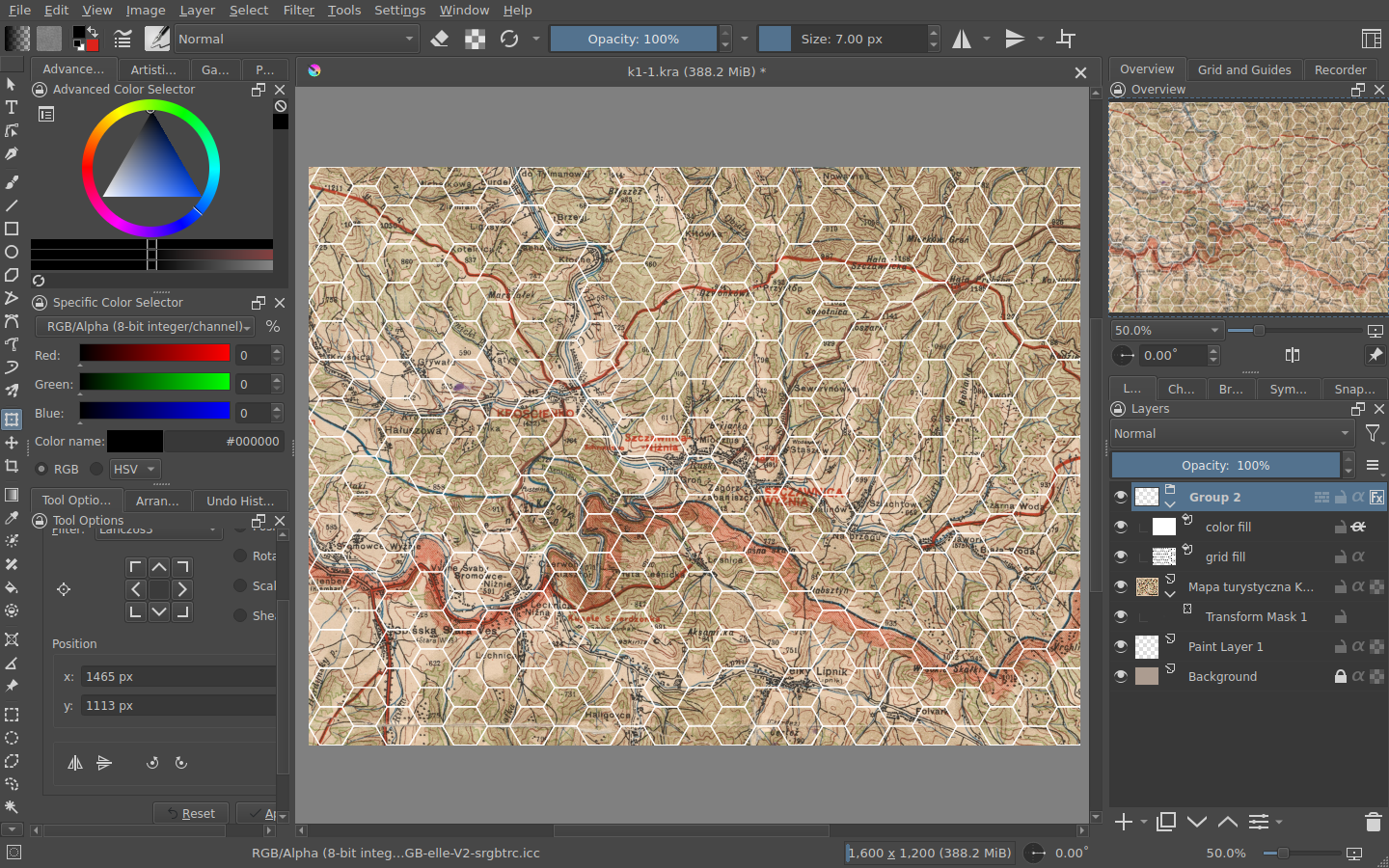Screen dimensions: 1389x868
Task: Open the layer blending mode Normal dropdown
Action: [1232, 434]
